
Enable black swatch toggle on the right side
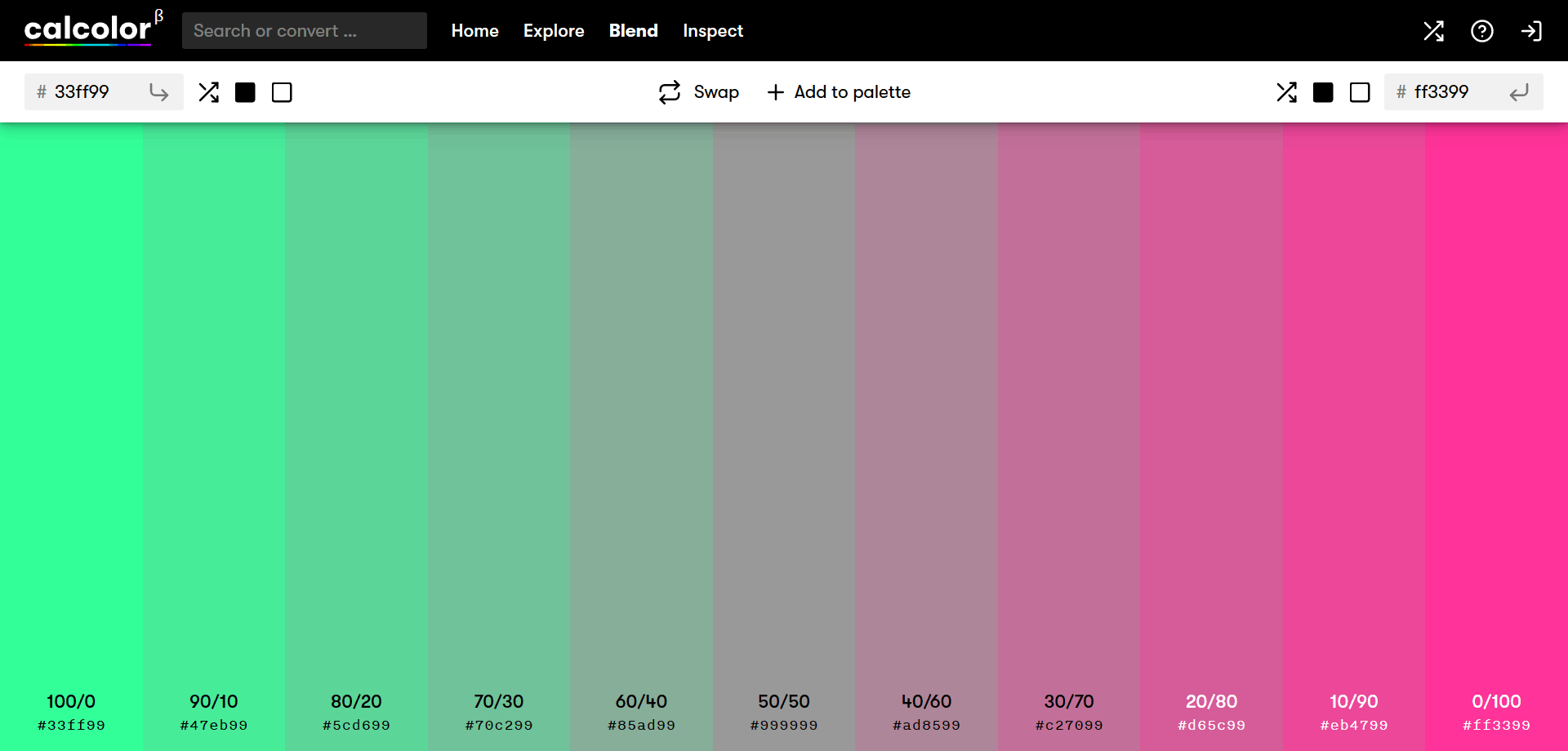pos(1324,92)
